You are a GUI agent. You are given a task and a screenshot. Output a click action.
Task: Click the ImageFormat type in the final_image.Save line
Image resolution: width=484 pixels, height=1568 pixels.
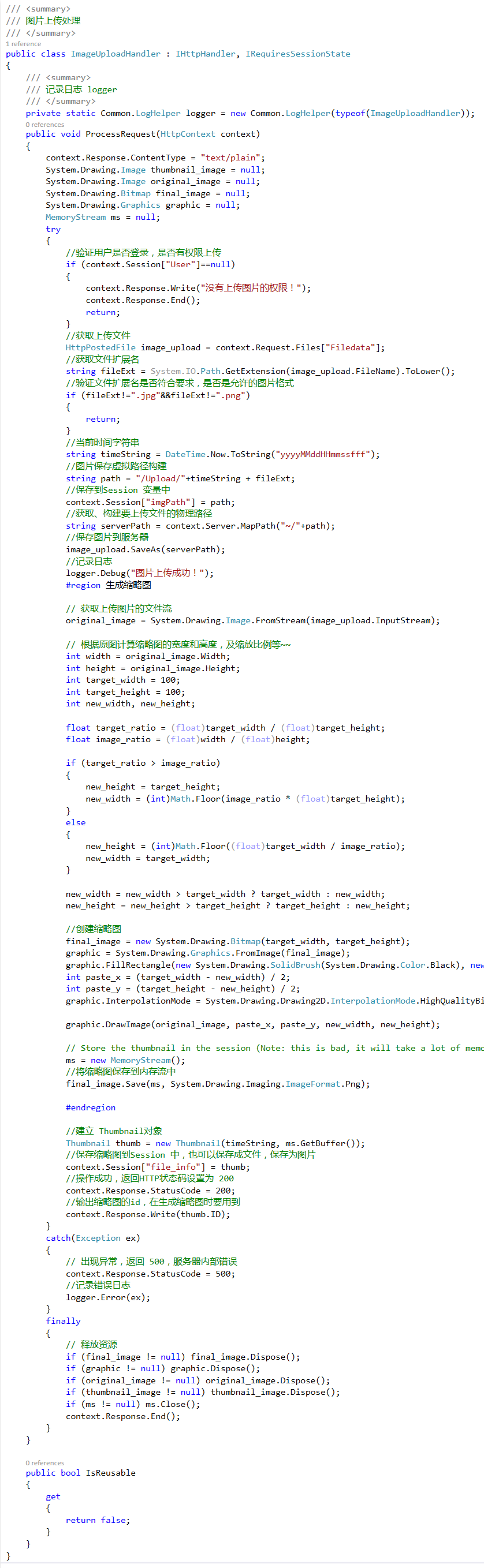(x=312, y=1083)
